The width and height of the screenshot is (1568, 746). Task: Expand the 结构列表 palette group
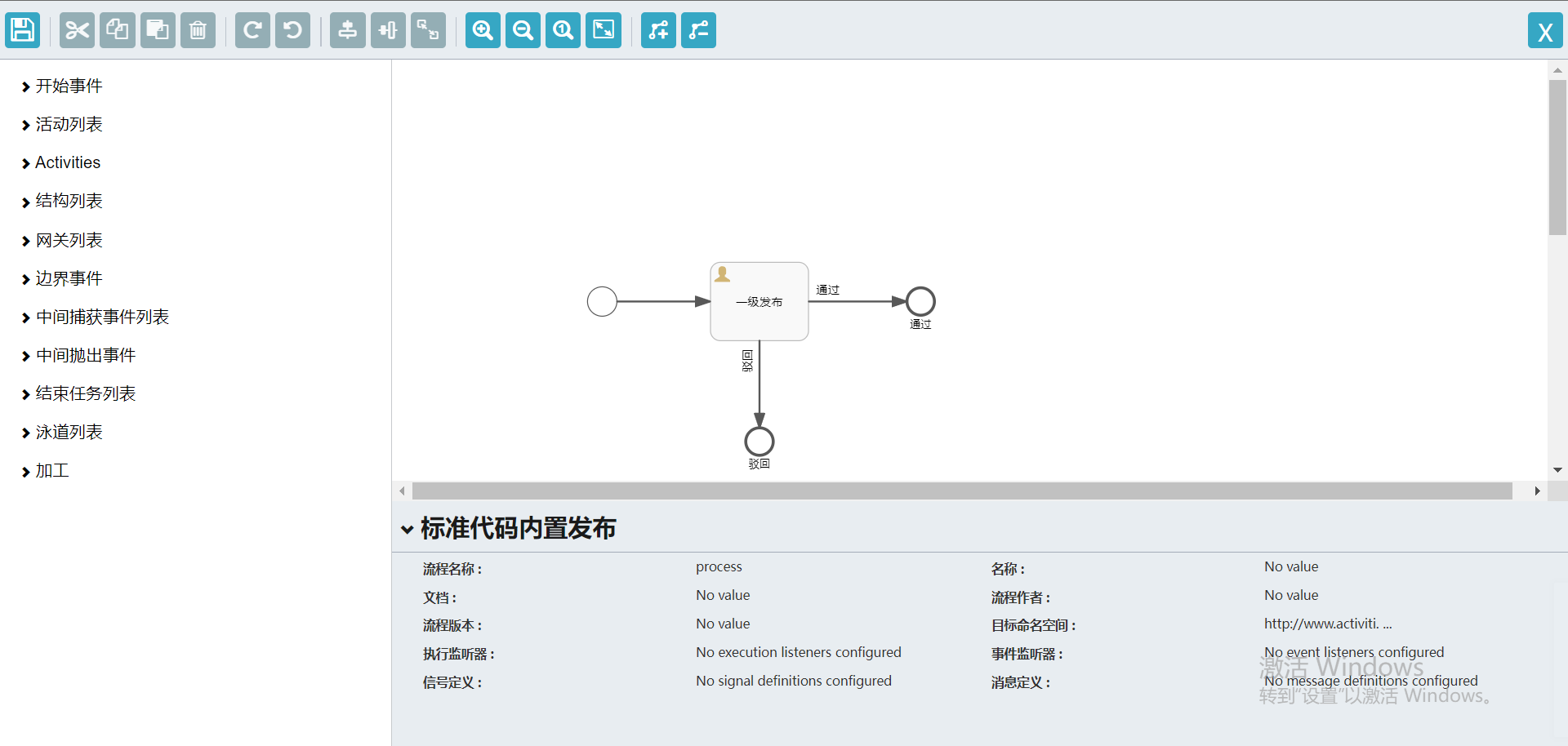point(62,201)
